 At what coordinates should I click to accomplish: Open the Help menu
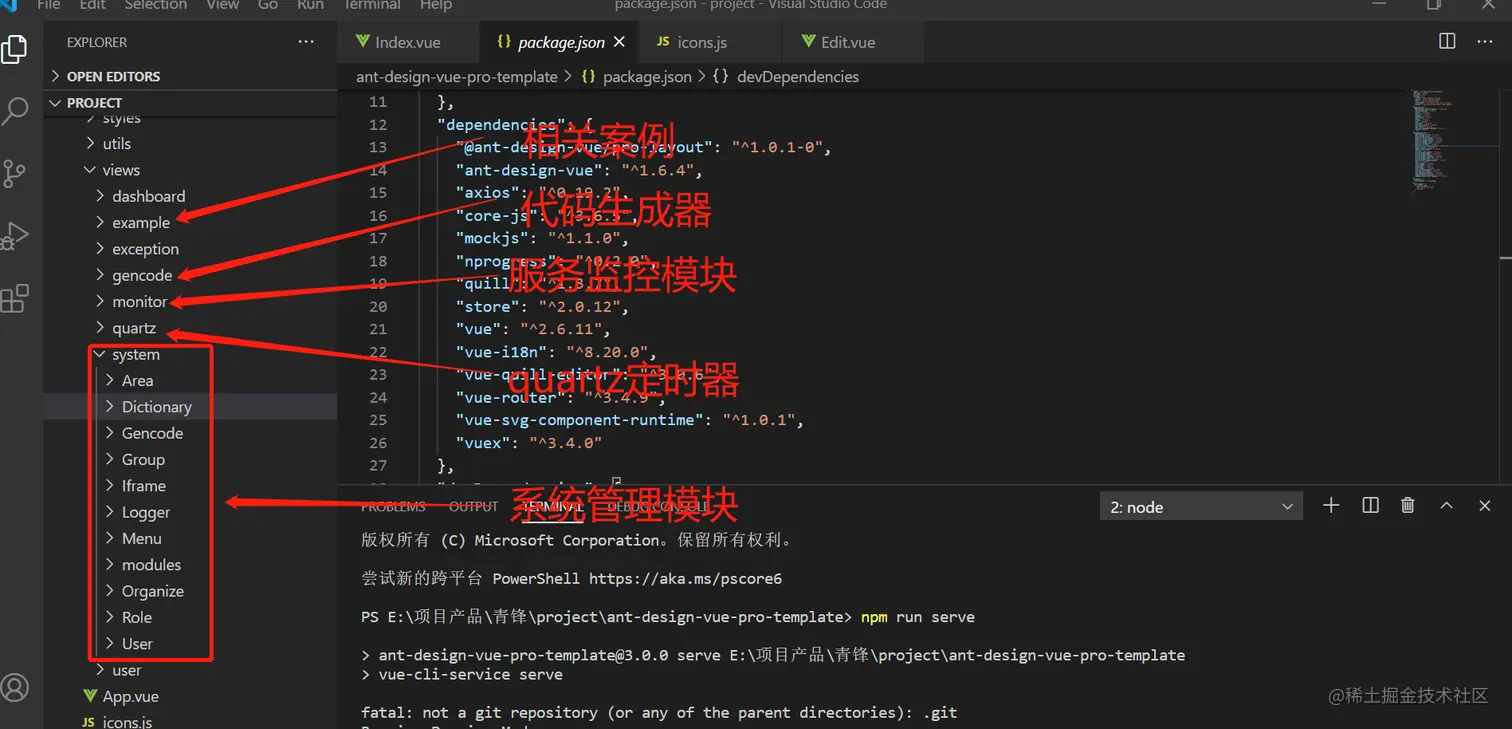coord(436,5)
